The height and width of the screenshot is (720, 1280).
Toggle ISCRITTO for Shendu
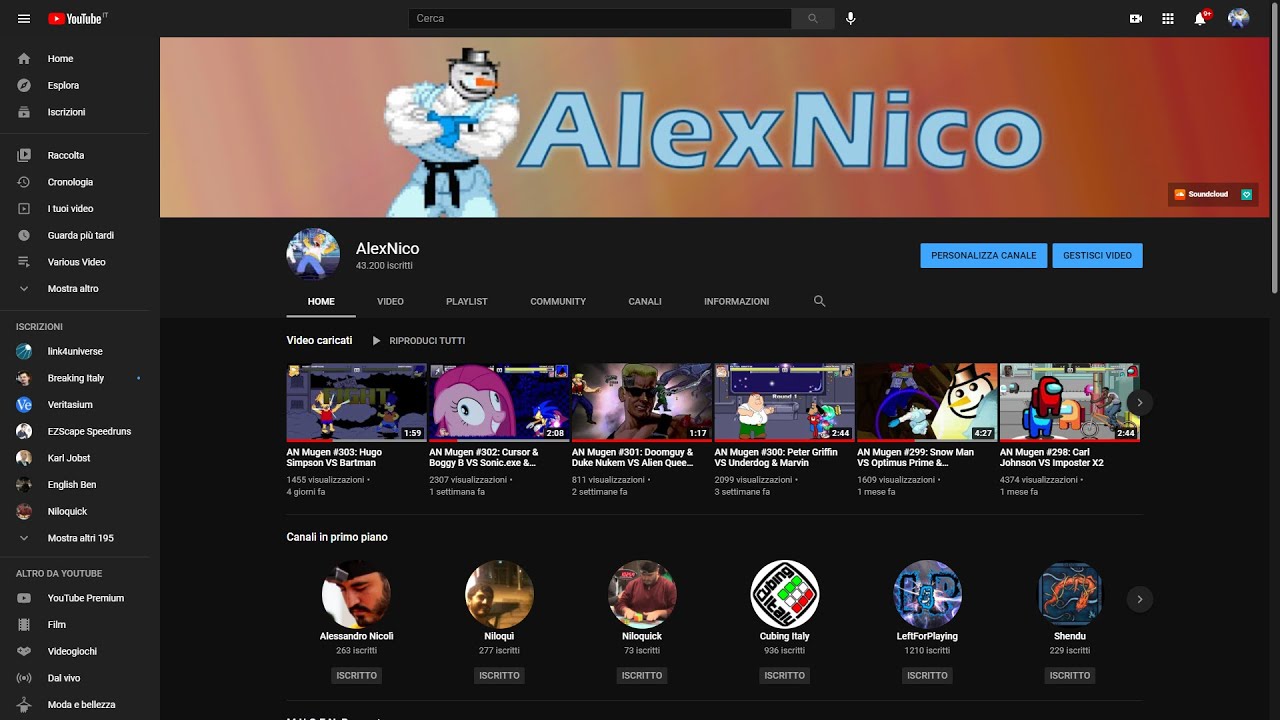1070,675
